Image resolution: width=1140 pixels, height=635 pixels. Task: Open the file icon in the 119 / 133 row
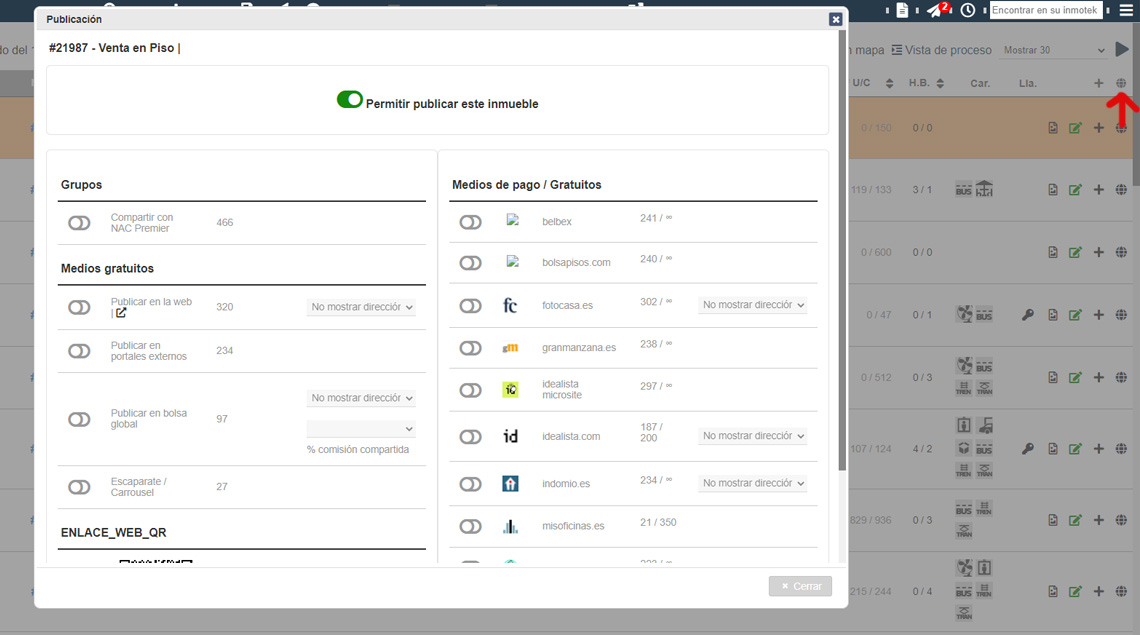click(x=1053, y=190)
